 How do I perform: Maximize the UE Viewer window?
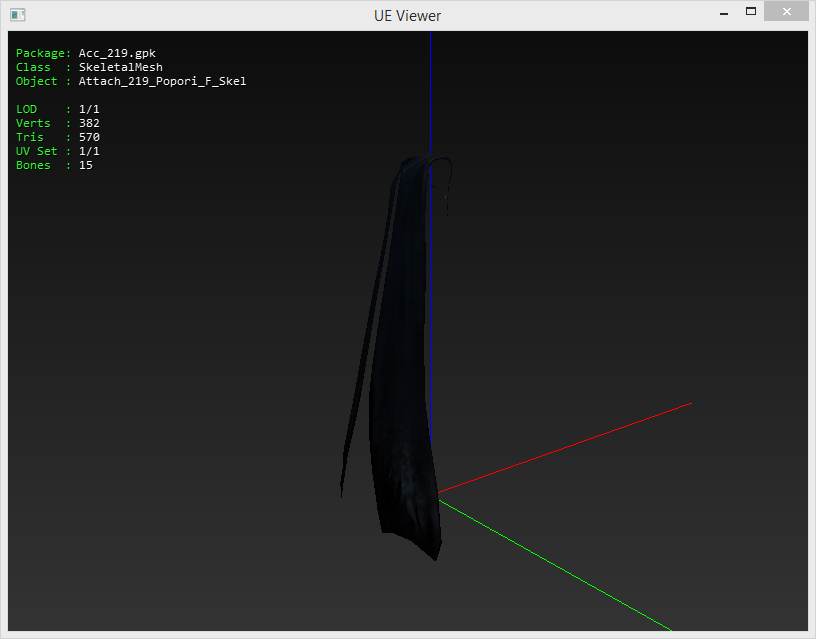pyautogui.click(x=750, y=12)
